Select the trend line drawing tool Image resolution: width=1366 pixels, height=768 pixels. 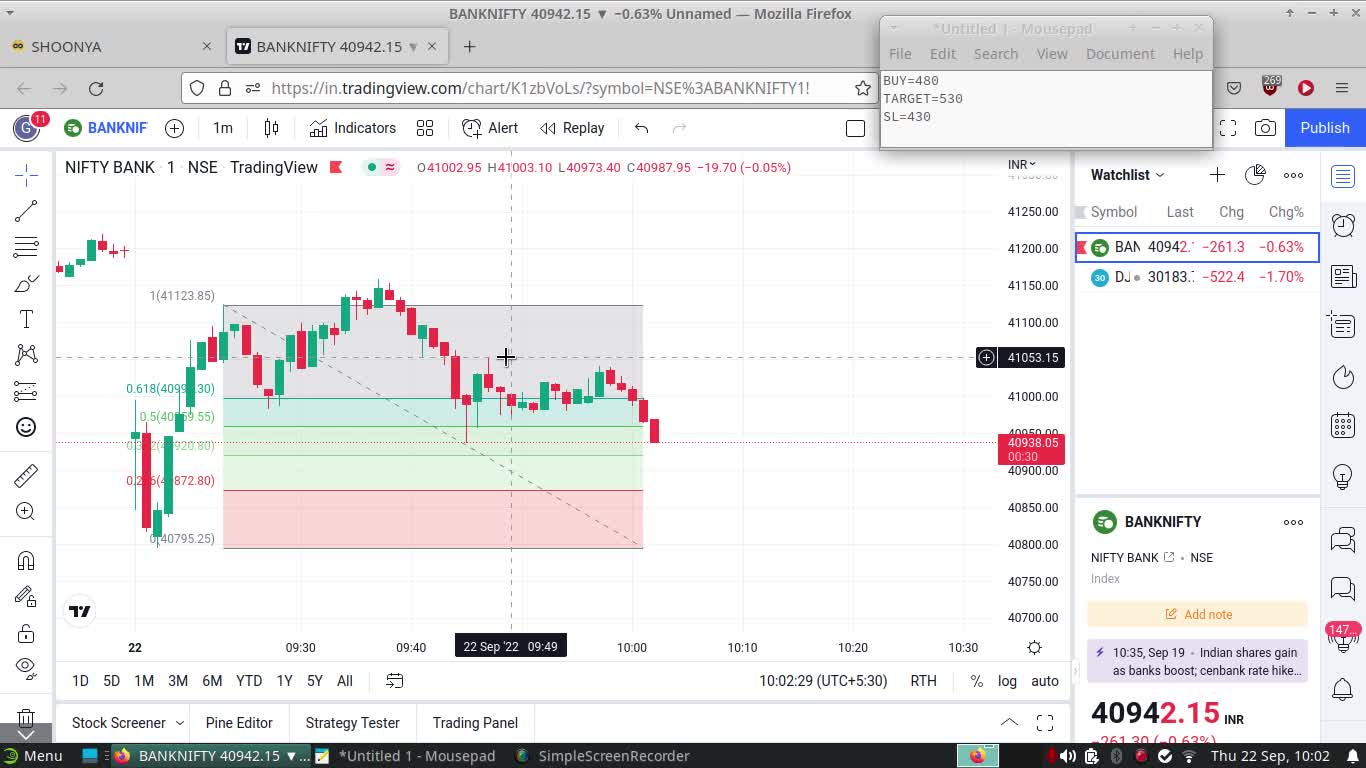26,211
